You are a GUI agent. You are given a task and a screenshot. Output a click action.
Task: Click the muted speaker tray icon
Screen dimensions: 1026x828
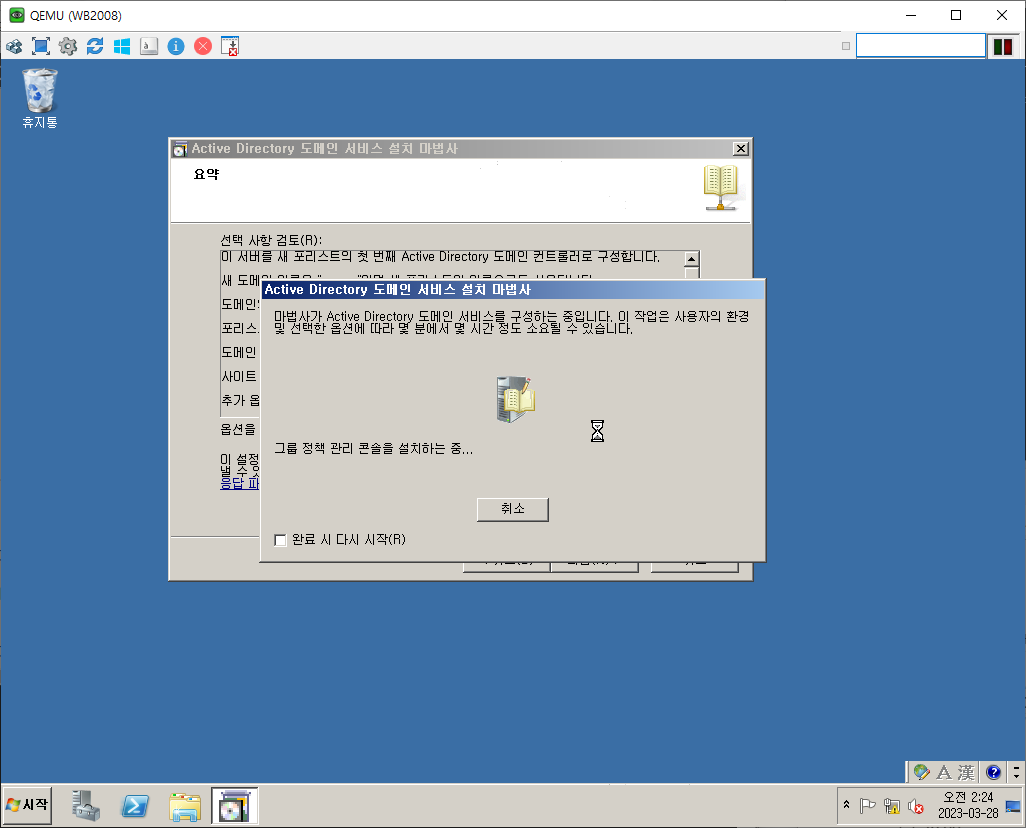pos(915,806)
